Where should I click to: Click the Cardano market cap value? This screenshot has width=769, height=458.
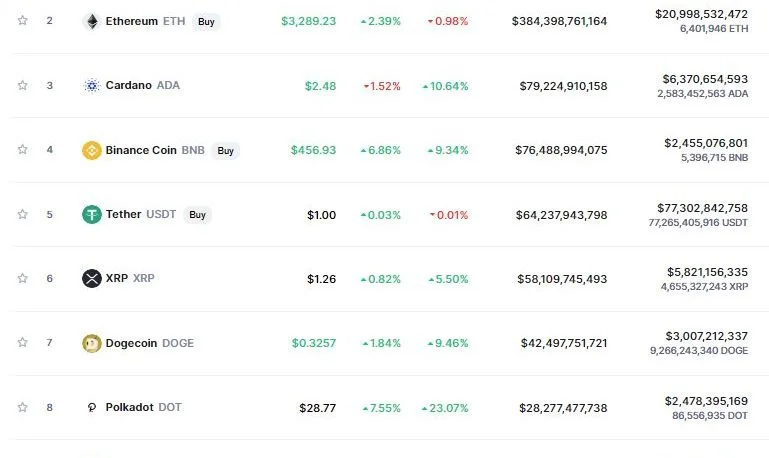564,86
